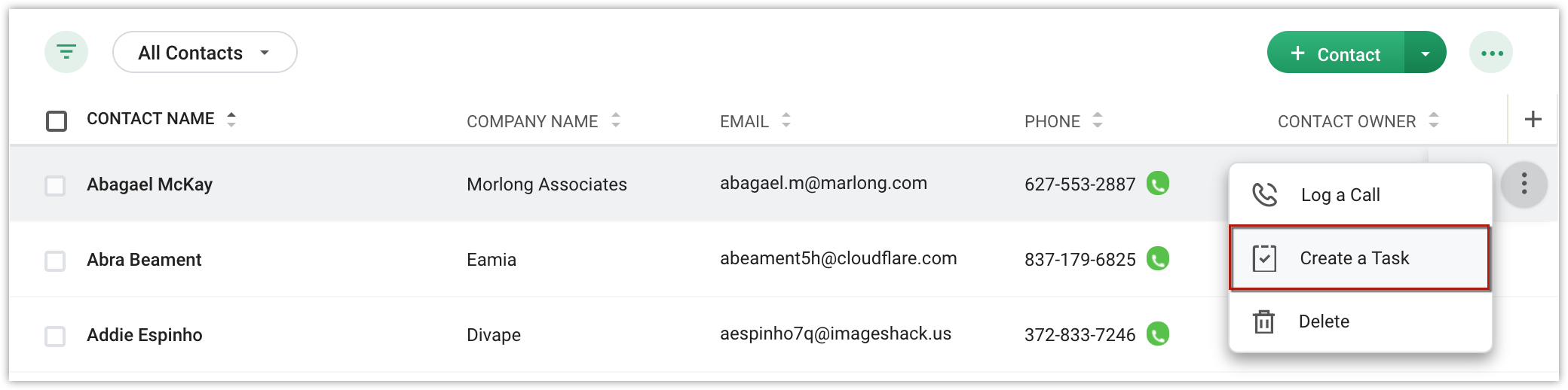Screen dimensions: 1568x390
Task: Sort the Email column
Action: (x=786, y=120)
